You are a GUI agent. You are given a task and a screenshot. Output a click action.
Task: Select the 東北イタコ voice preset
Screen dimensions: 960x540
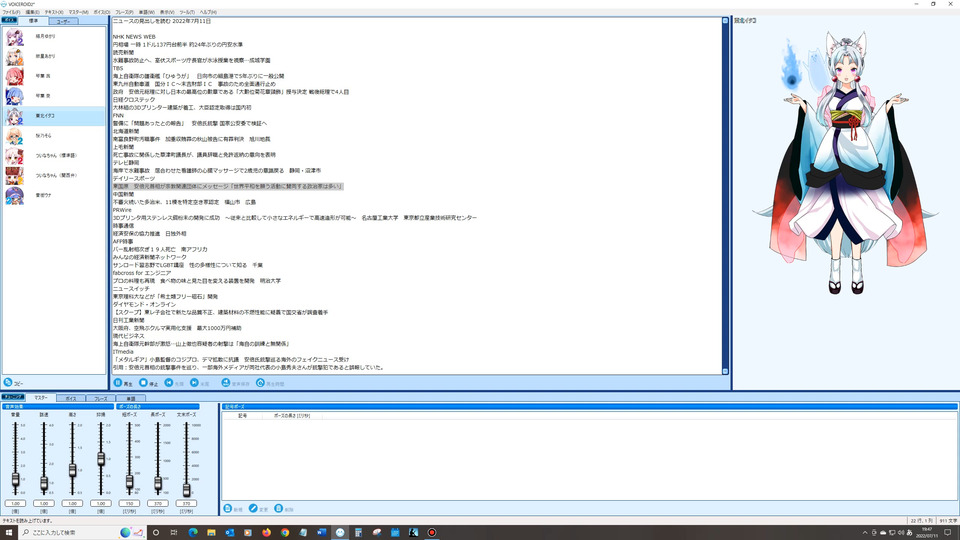(54, 116)
